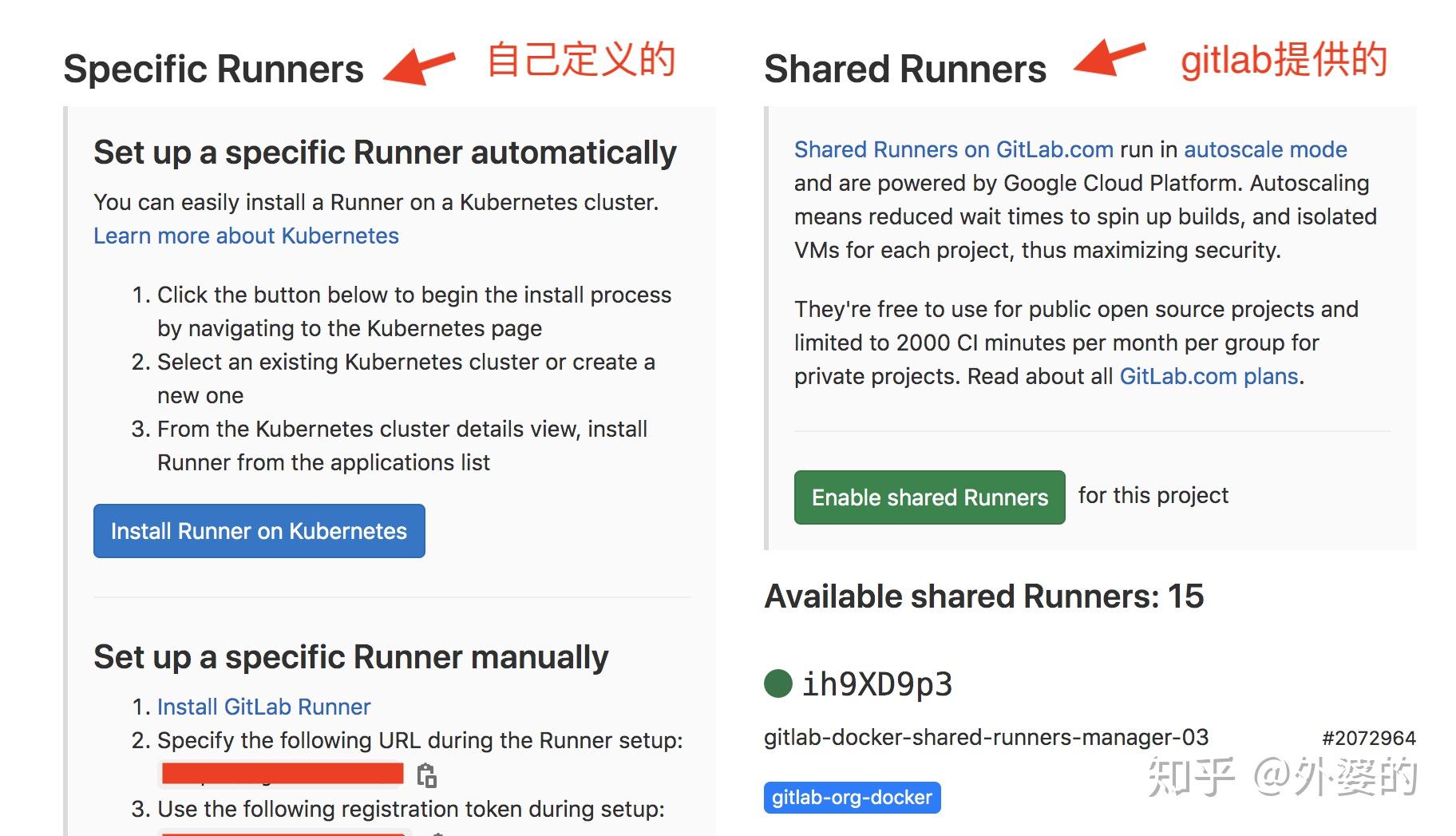Open the GitLab.com plans link
The height and width of the screenshot is (836, 1456).
(1209, 376)
